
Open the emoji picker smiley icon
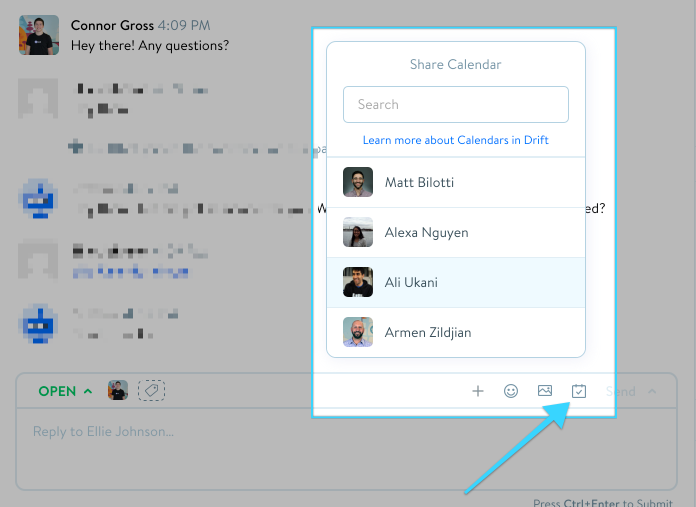[511, 391]
